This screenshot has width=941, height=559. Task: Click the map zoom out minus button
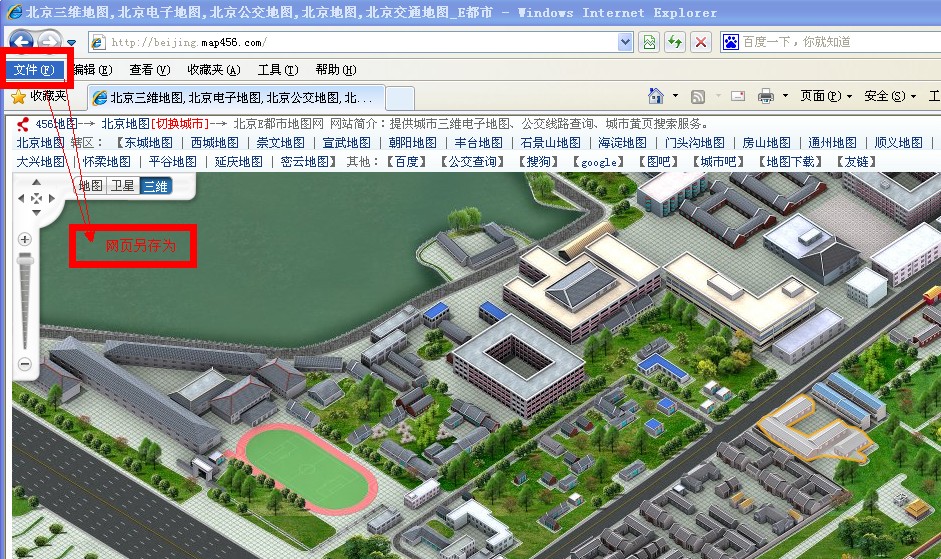[25, 364]
